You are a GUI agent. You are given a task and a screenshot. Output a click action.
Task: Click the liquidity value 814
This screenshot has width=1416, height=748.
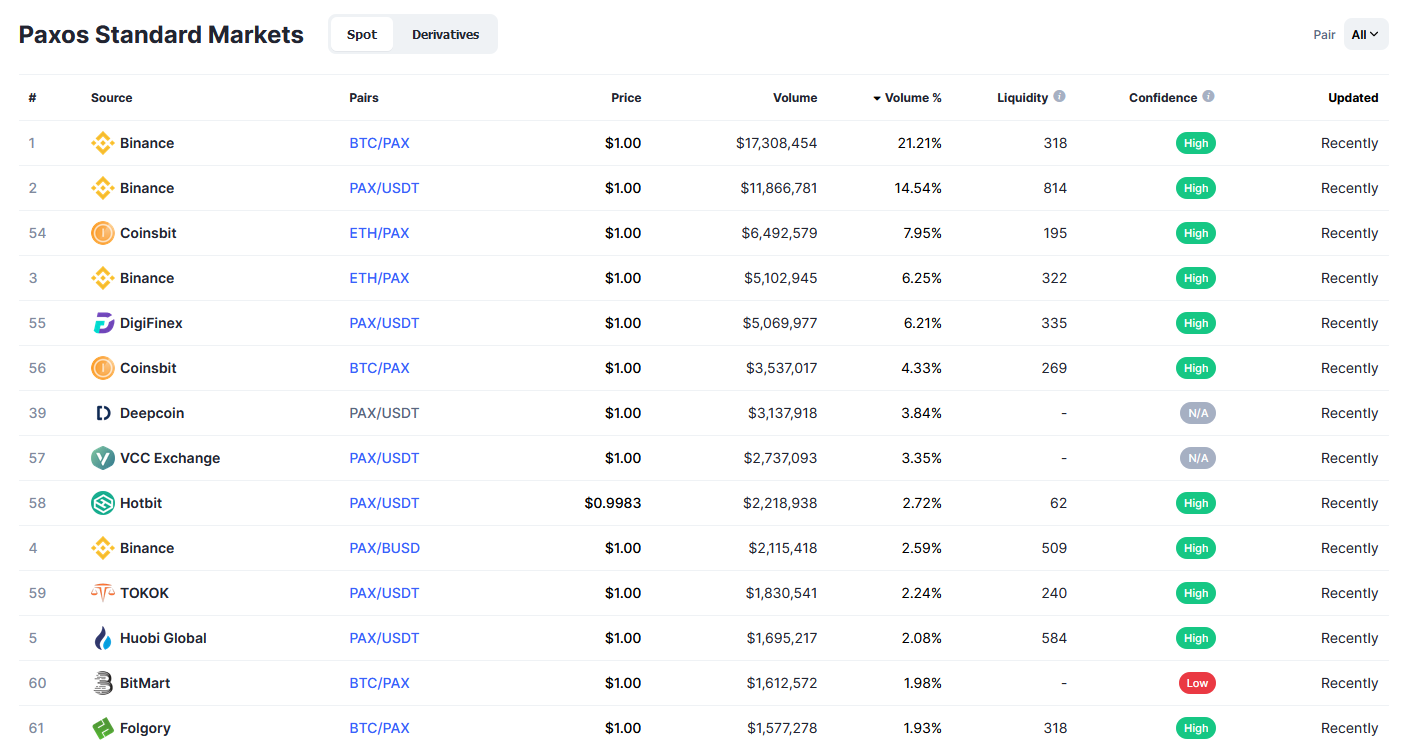tap(1055, 188)
